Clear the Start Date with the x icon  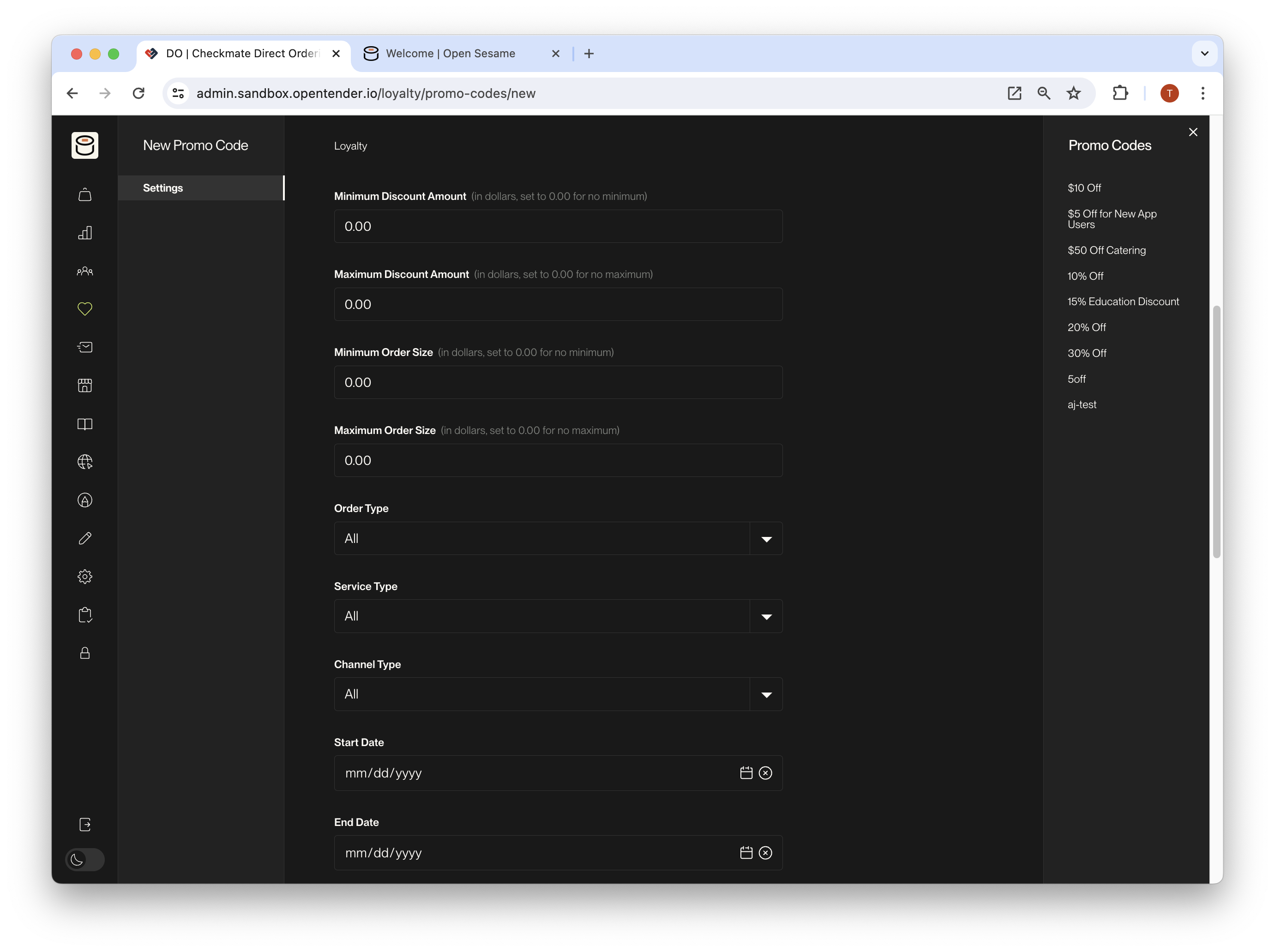tap(765, 773)
